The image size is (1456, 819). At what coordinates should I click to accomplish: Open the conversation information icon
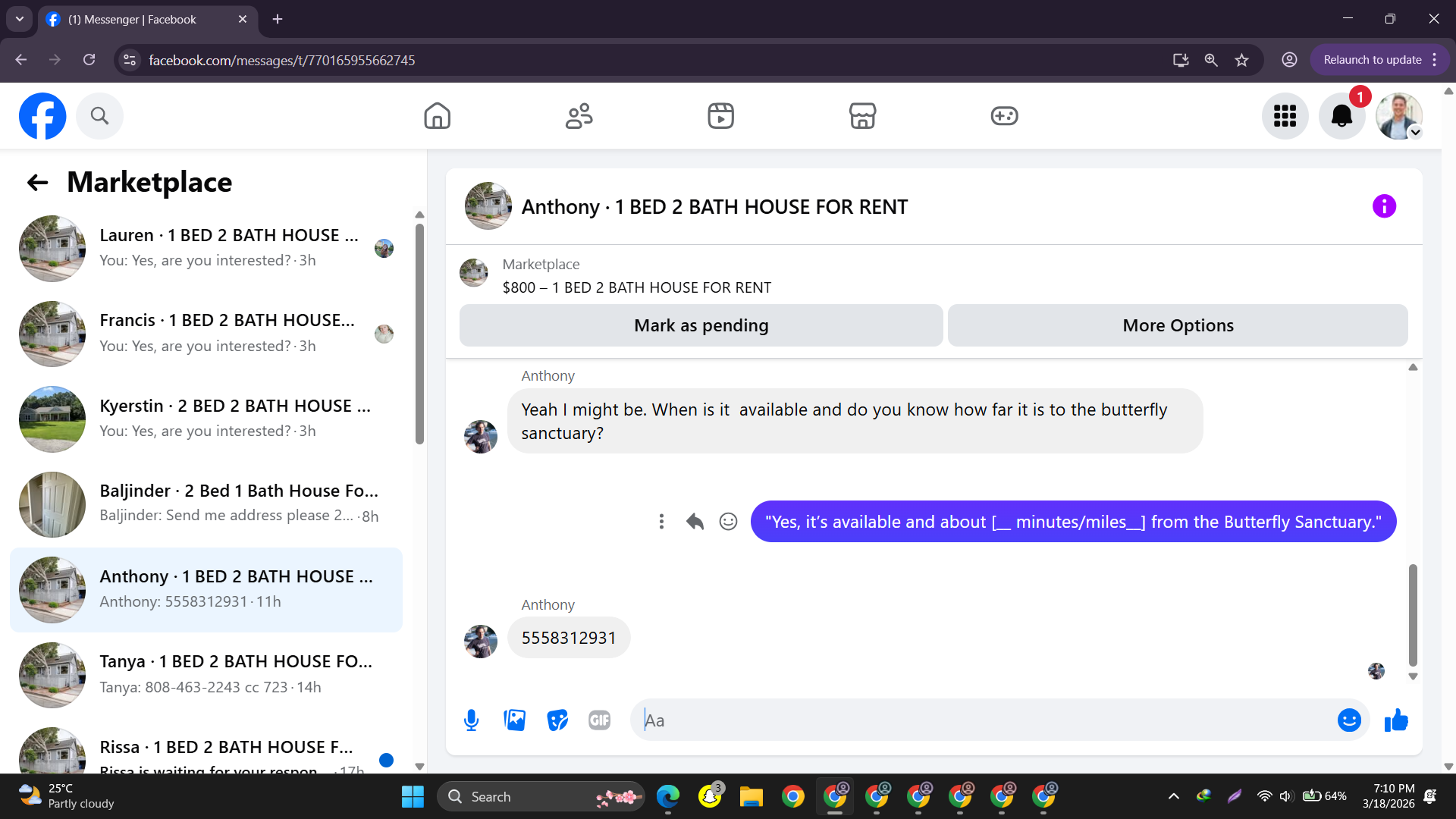pyautogui.click(x=1384, y=206)
